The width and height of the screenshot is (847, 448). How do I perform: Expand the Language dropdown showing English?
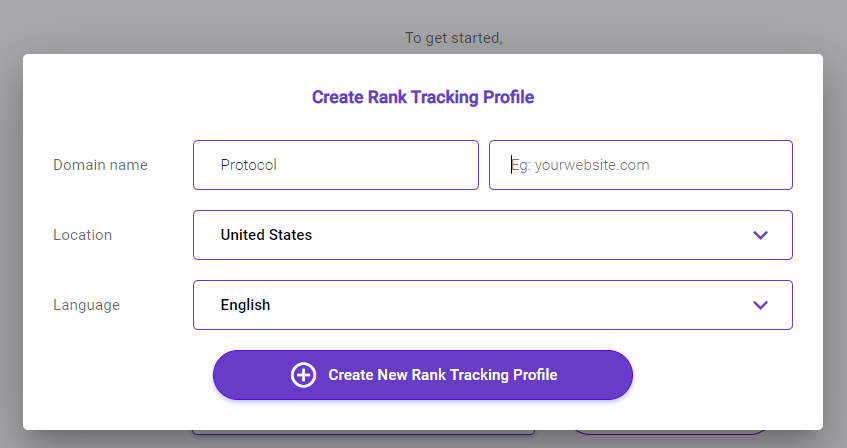coord(493,305)
